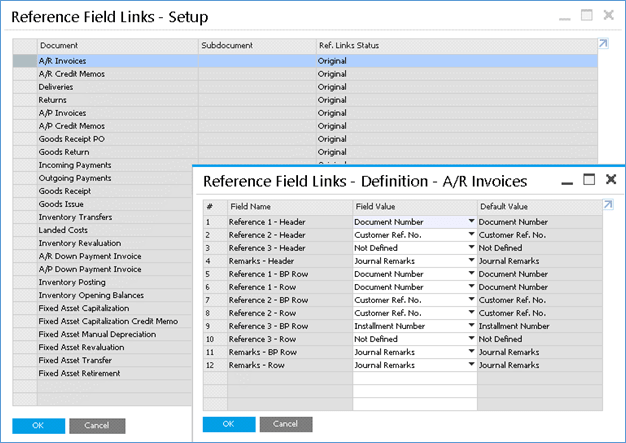
Task: Select the Fixed Asset Retirement row
Action: [79, 373]
